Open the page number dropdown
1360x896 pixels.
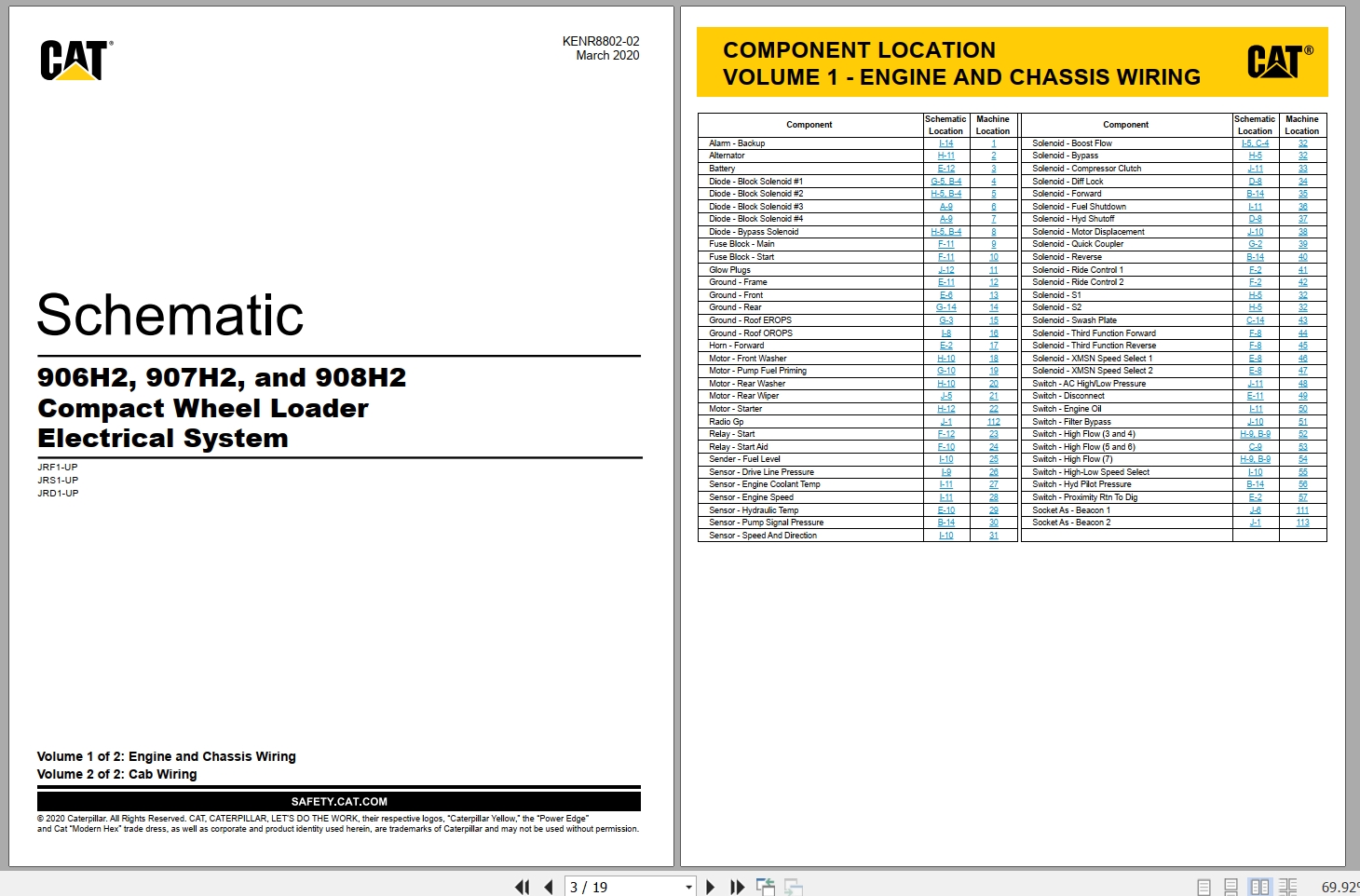(x=689, y=888)
